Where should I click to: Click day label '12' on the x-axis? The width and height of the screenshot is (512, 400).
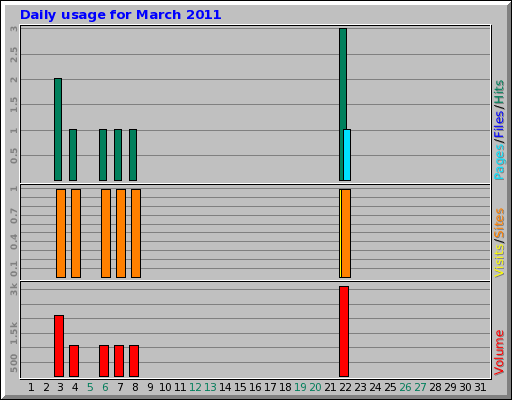[195, 387]
